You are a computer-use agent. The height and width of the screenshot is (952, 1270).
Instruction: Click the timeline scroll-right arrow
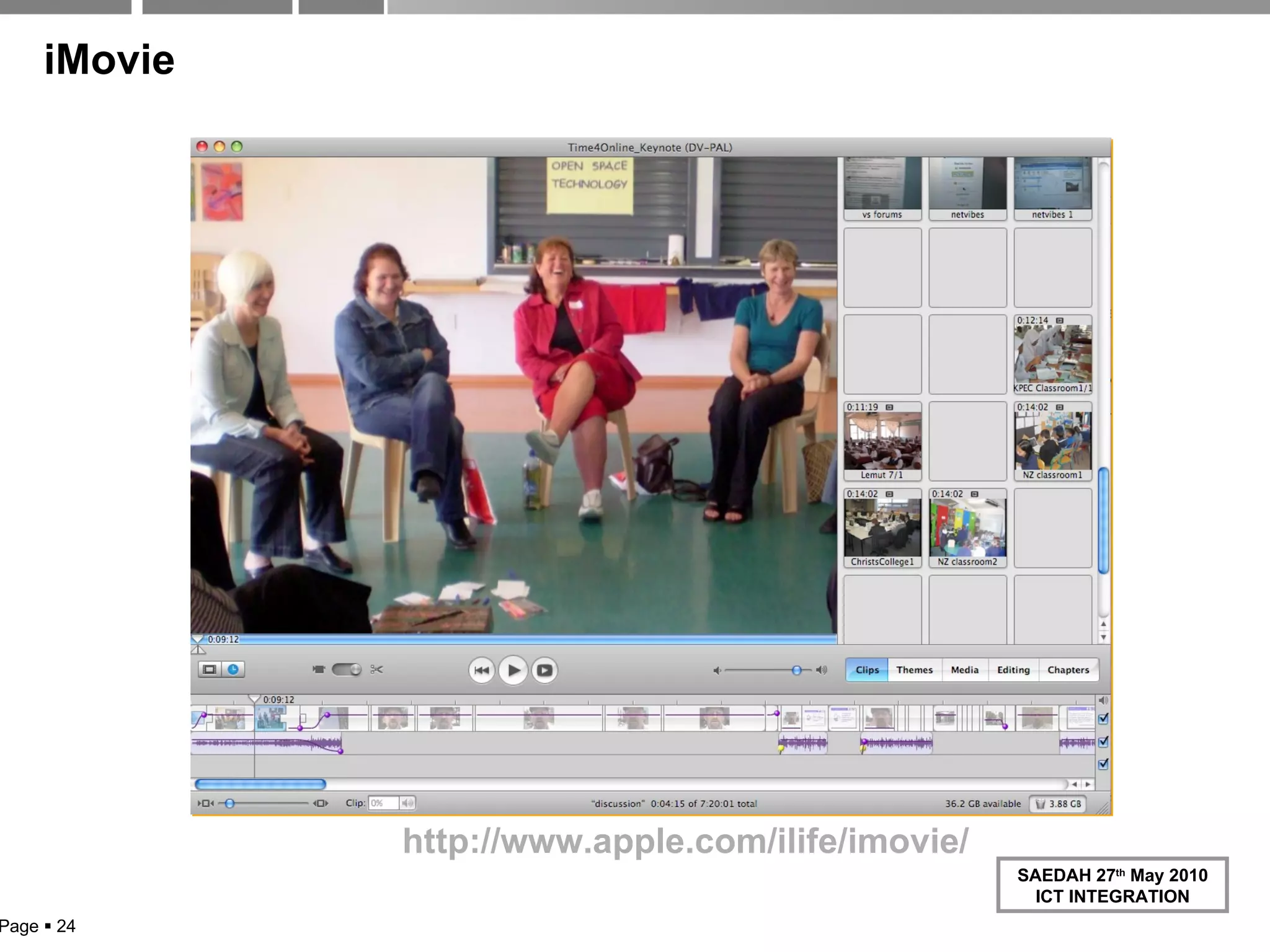pyautogui.click(x=1088, y=785)
